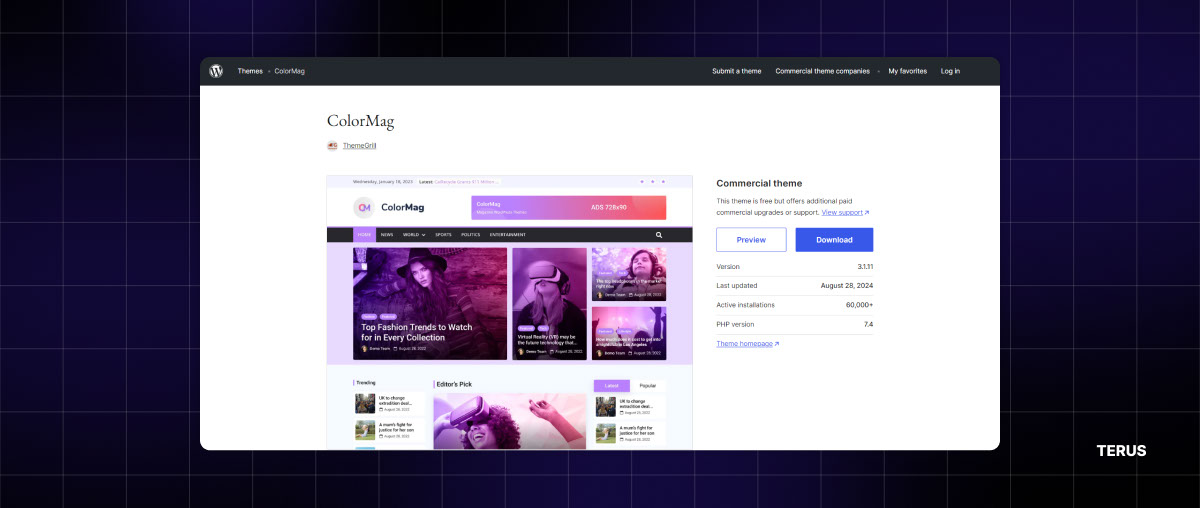Click the WordPress logo in the header
The width and height of the screenshot is (1200, 508).
[x=216, y=71]
